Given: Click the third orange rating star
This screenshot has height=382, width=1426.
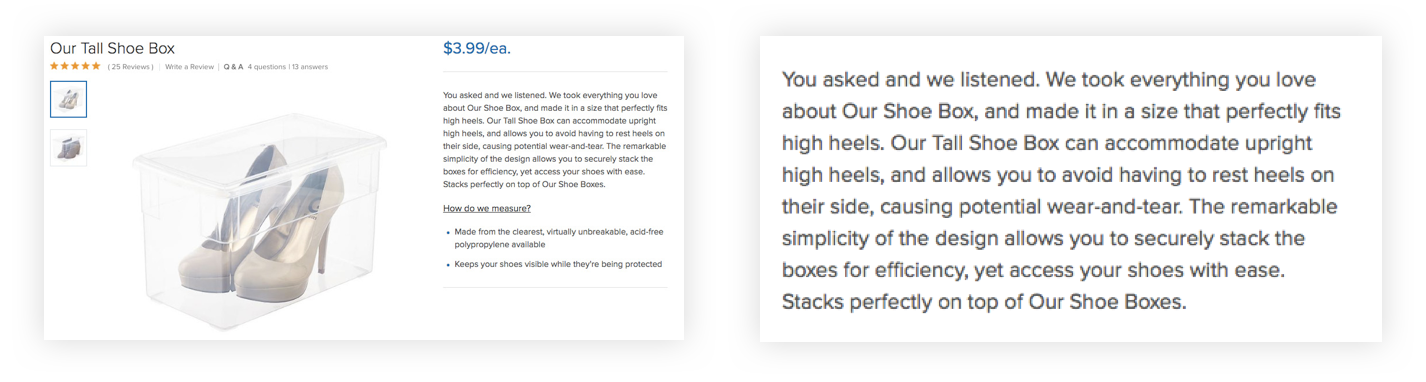Looking at the screenshot, I should [76, 66].
